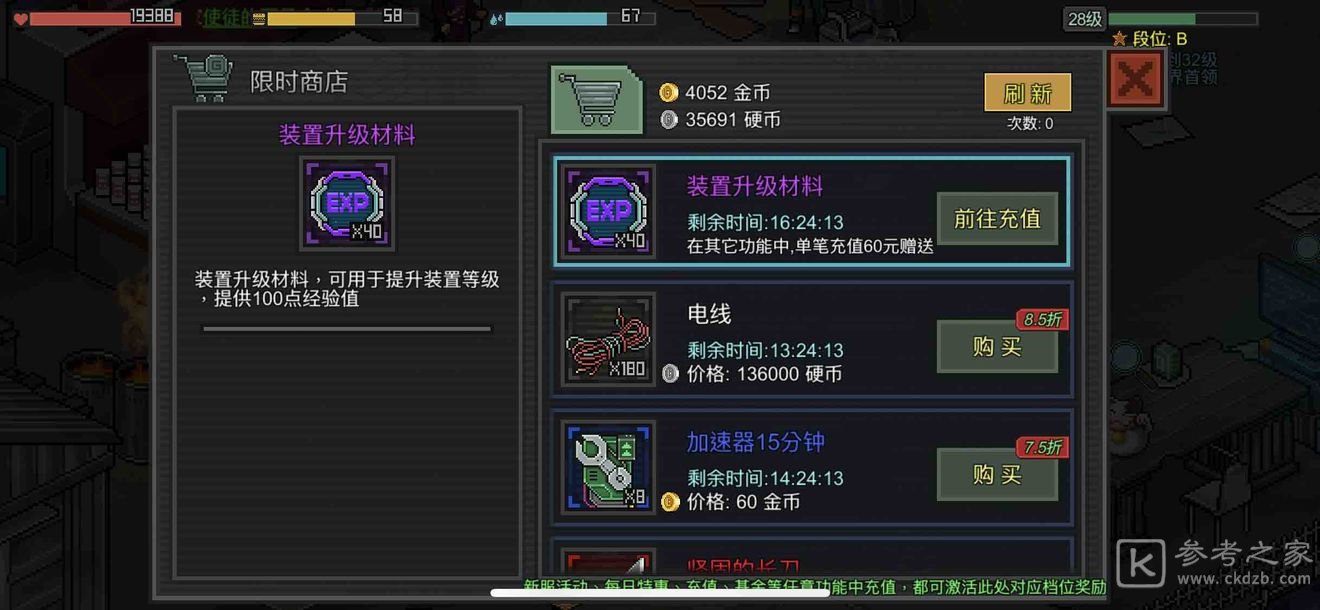Click the silver coin currency icon

[669, 120]
